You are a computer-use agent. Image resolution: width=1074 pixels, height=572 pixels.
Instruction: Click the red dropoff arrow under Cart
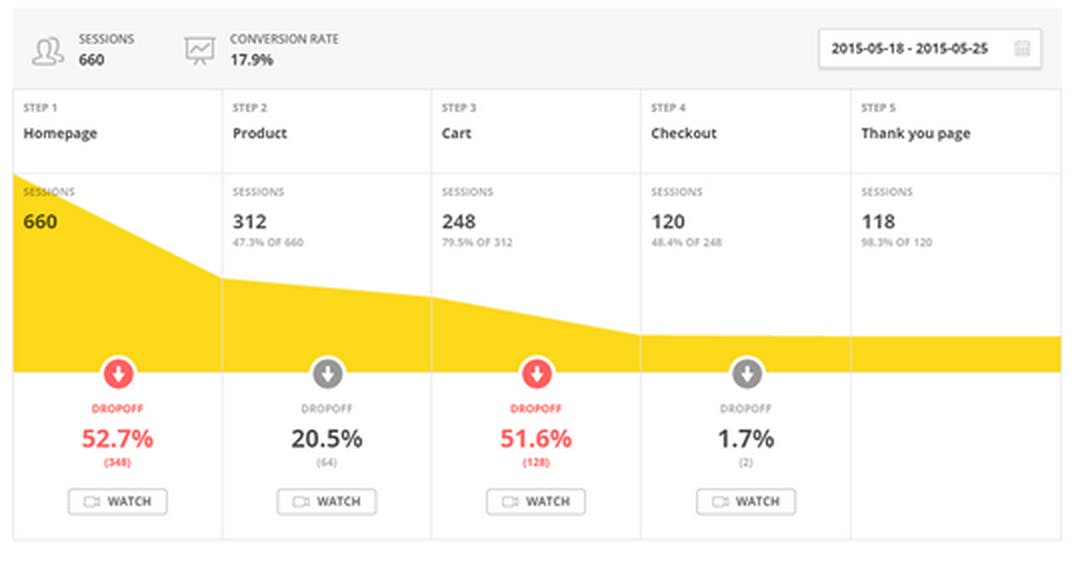click(536, 374)
